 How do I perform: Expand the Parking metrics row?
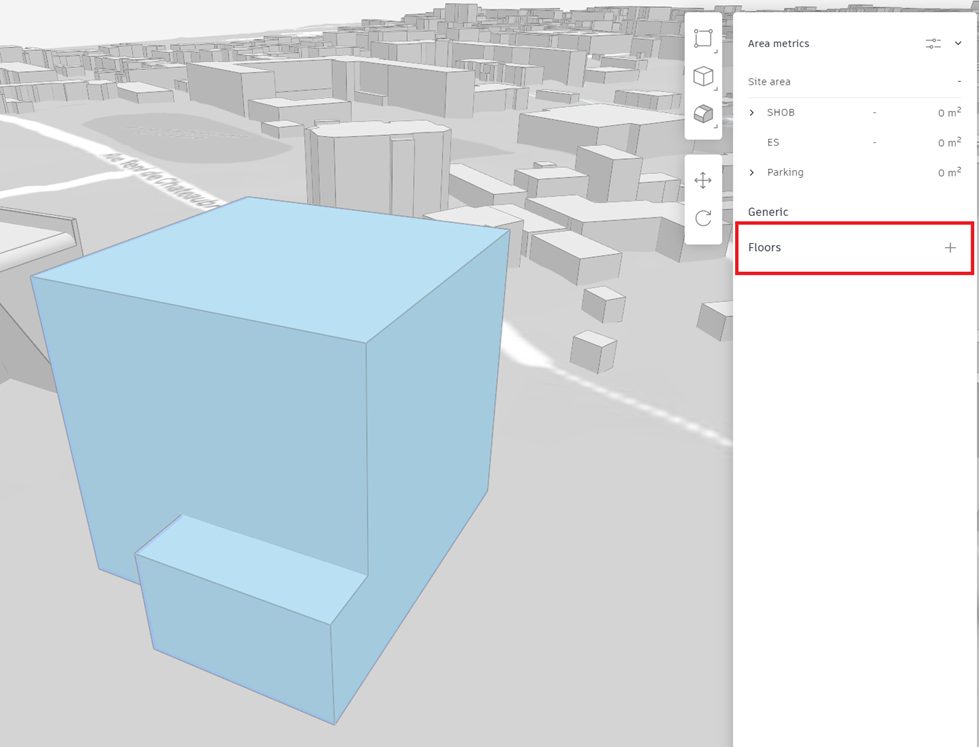click(752, 173)
